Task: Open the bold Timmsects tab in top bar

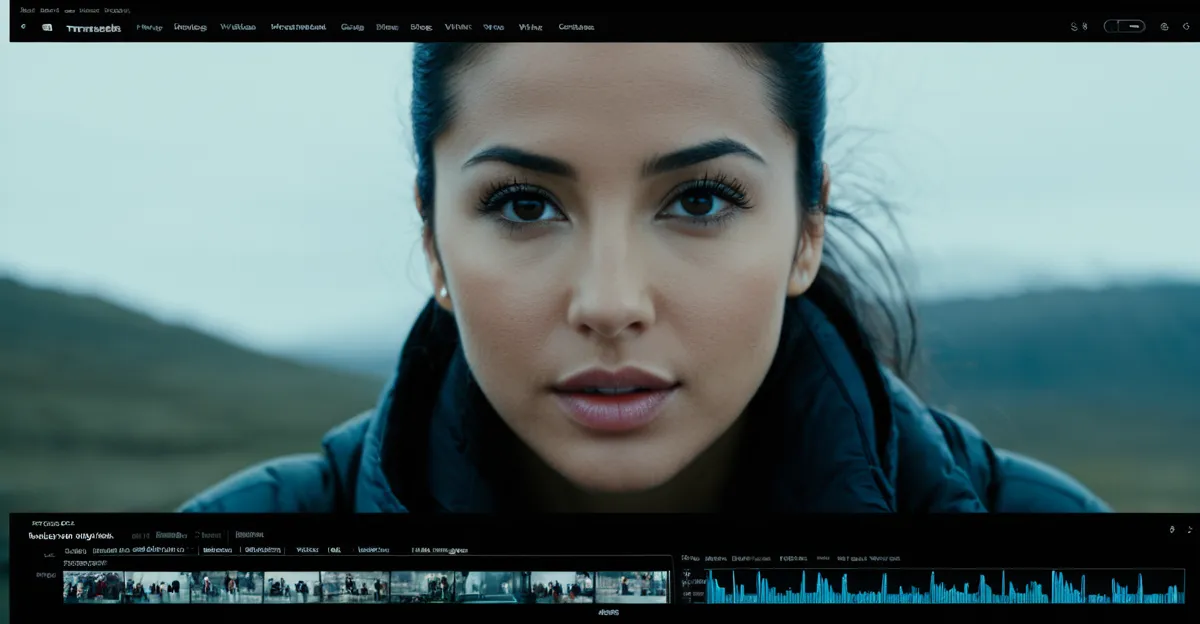Action: 93,28
